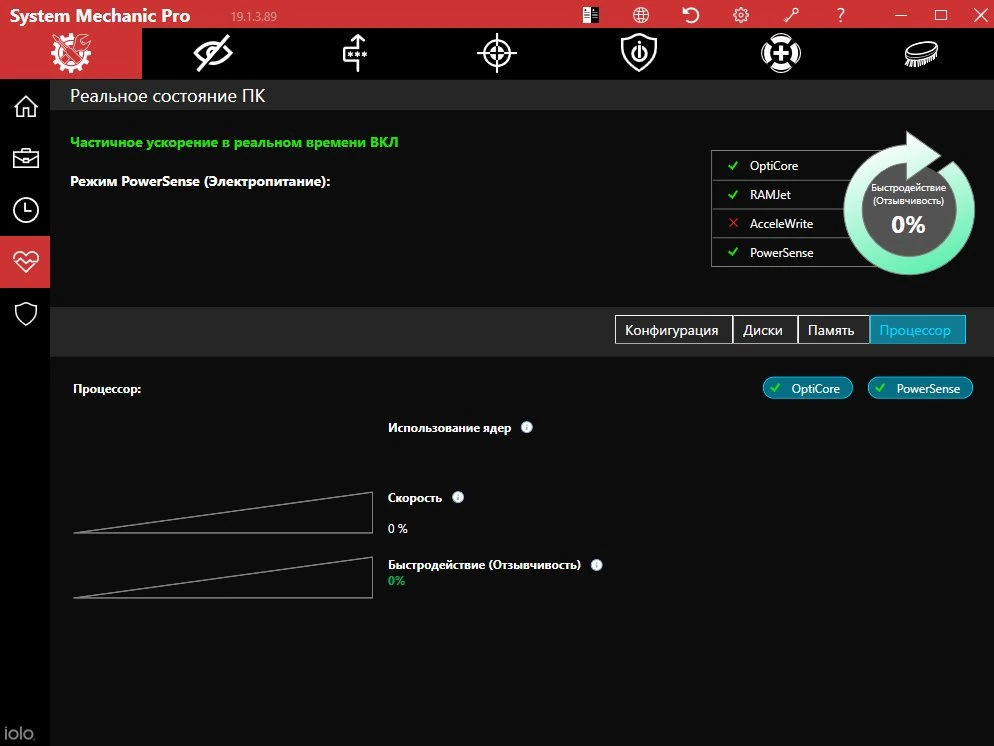Select the heart LiveBoost sidebar icon
Screen dimensions: 994x746
tap(25, 262)
